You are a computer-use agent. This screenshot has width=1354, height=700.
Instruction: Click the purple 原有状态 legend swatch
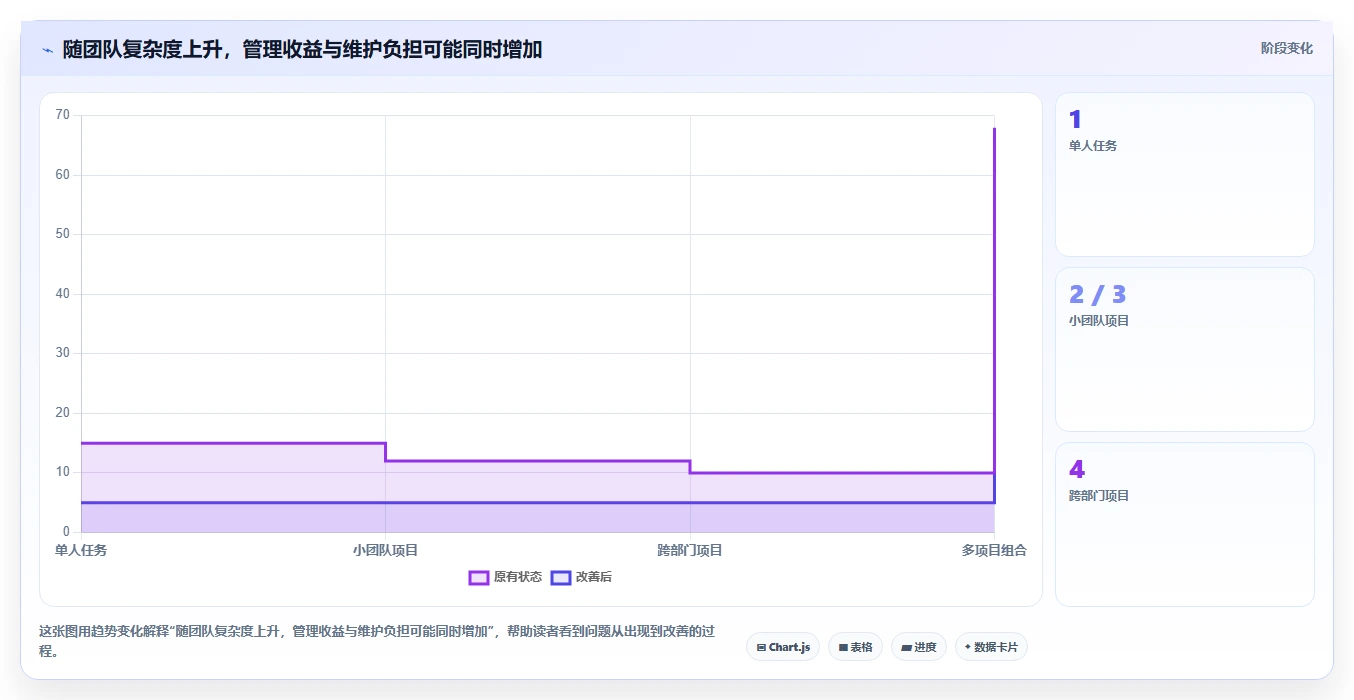coord(479,577)
